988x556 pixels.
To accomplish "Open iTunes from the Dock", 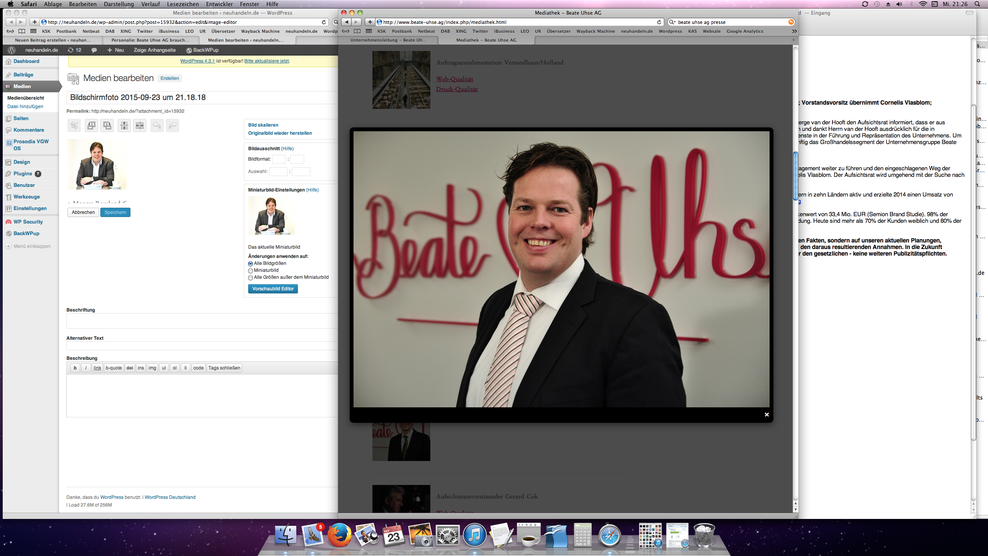I will [474, 535].
